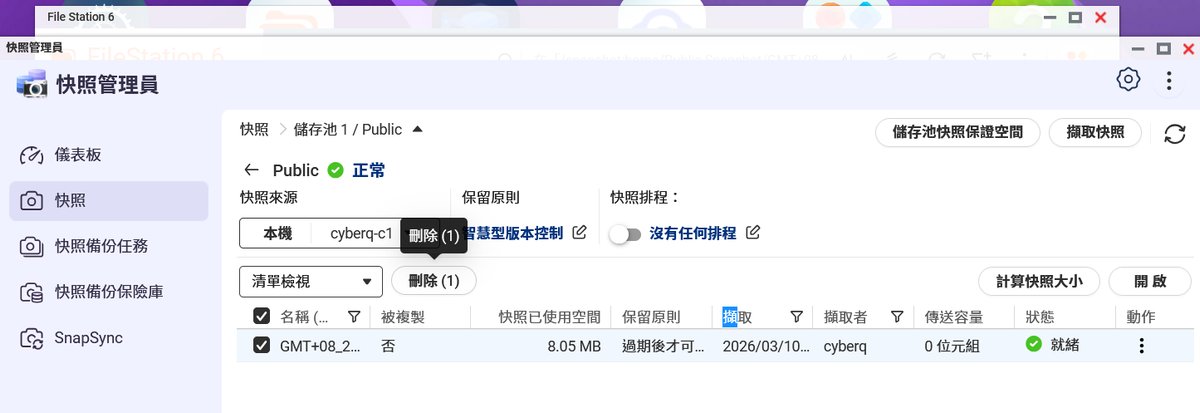Image resolution: width=1200 pixels, height=413 pixels.
Task: Click the back arrow next to Public
Action: tap(251, 170)
